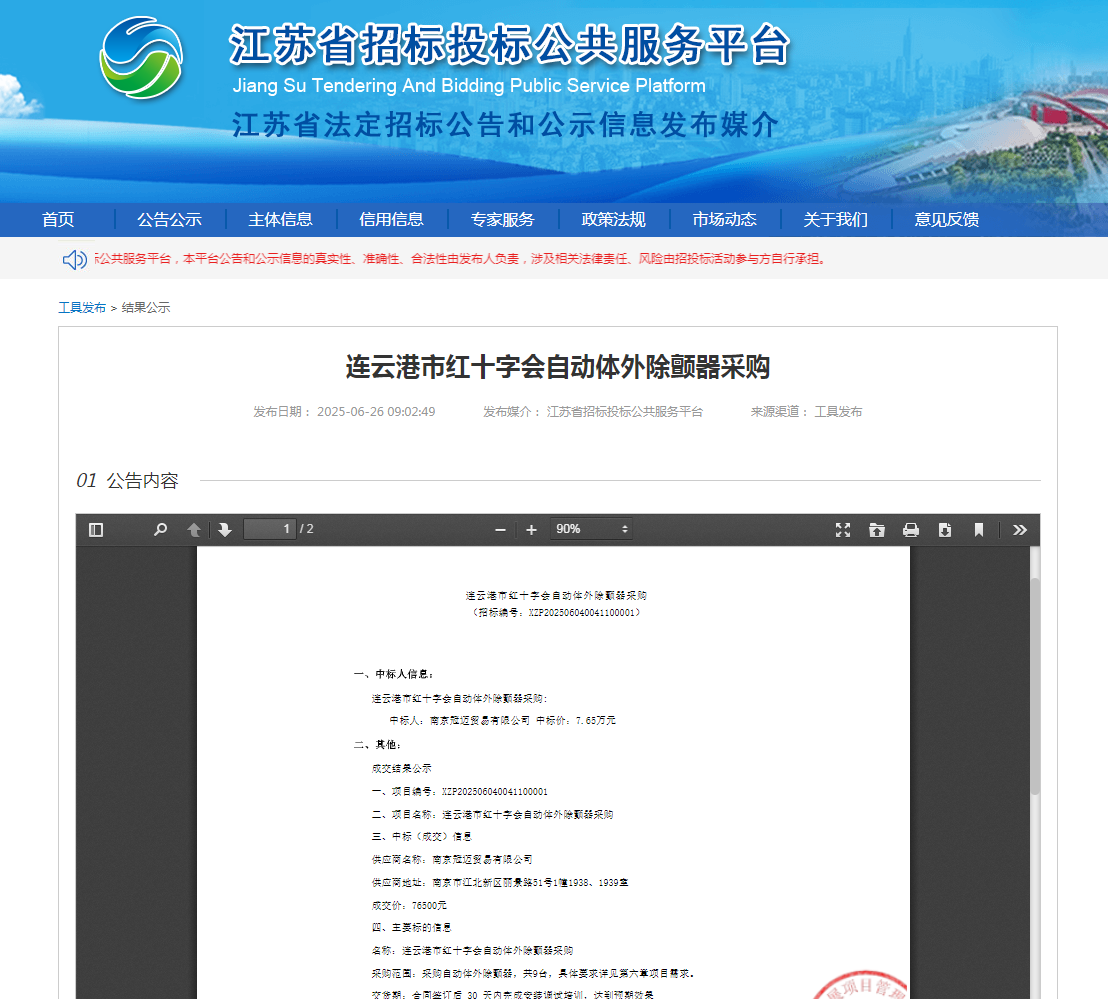
Task: Click the 工具发布 breadcrumb link
Action: click(82, 308)
